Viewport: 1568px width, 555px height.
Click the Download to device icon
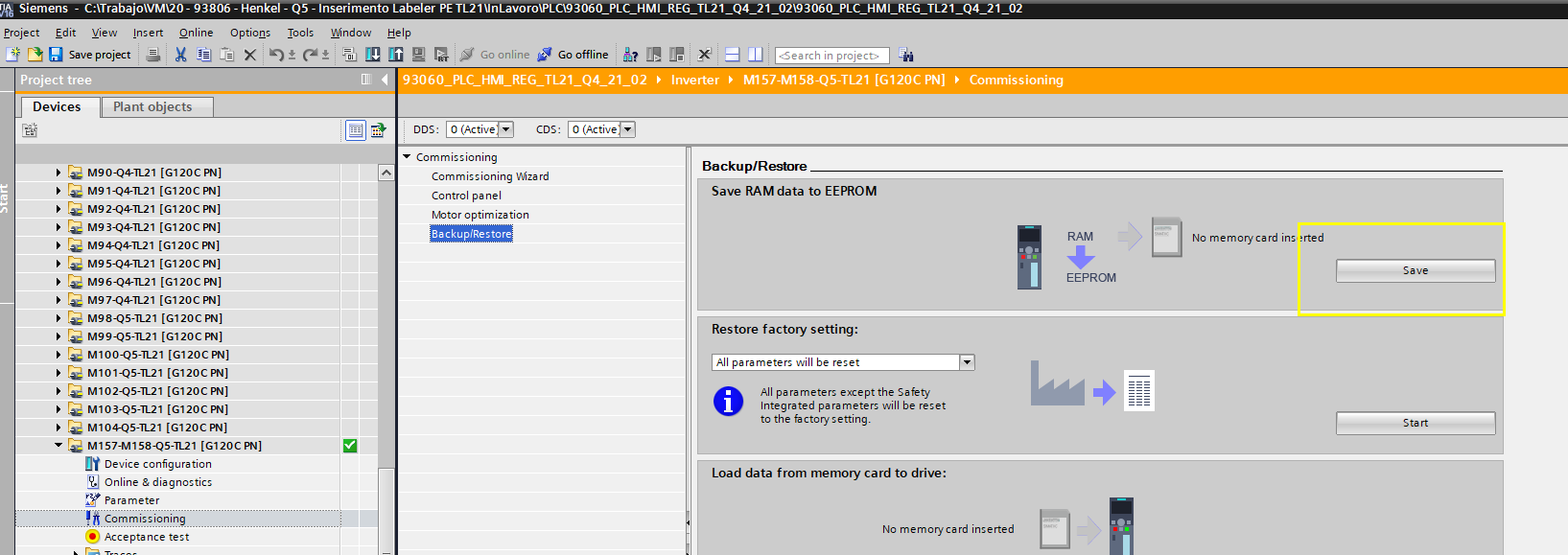coord(372,55)
